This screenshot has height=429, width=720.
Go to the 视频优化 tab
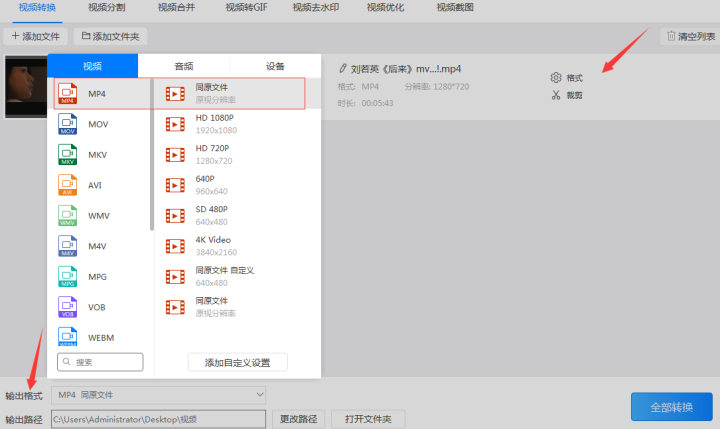tap(385, 8)
